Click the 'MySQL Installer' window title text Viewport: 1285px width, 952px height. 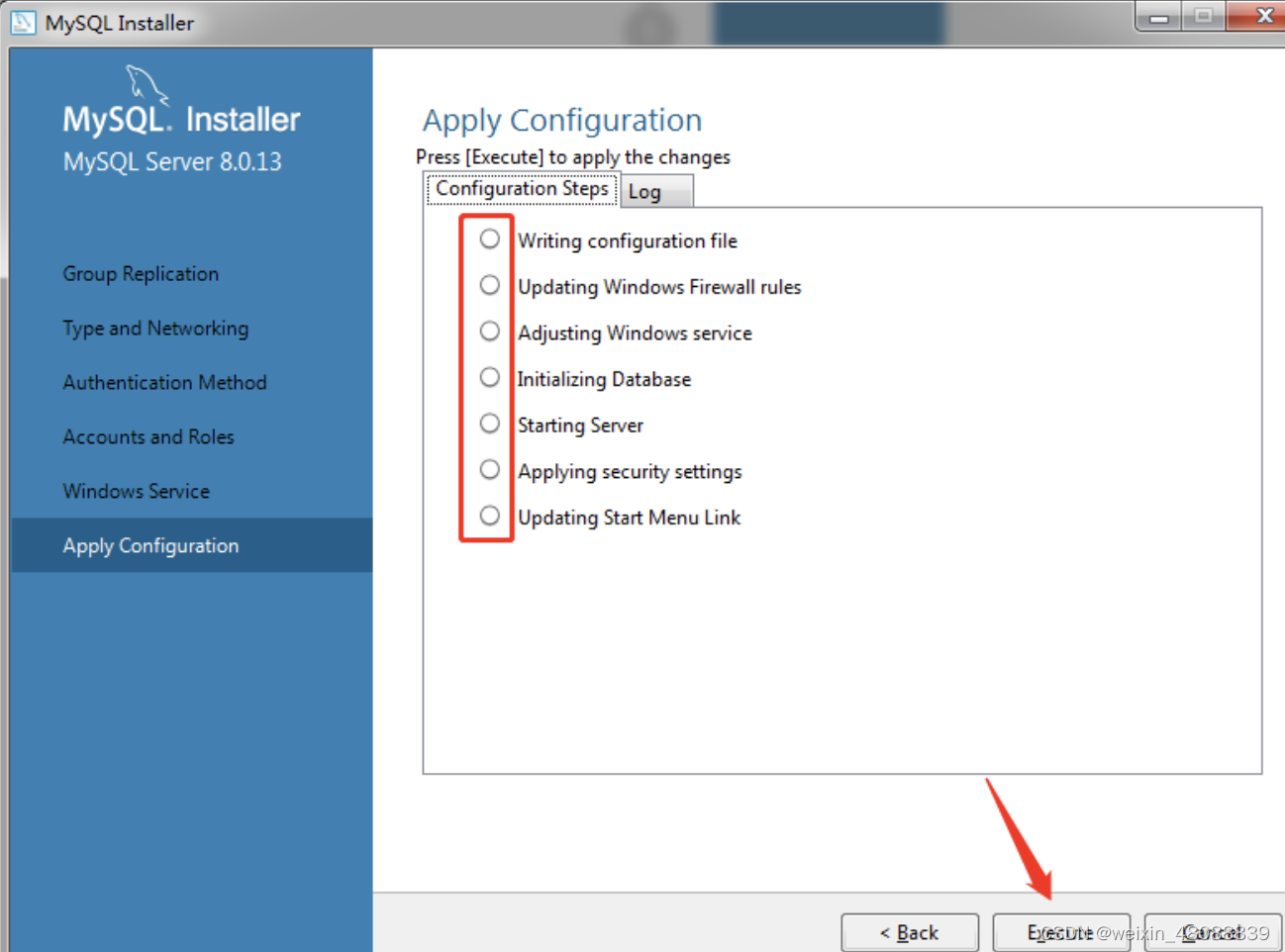tap(119, 23)
